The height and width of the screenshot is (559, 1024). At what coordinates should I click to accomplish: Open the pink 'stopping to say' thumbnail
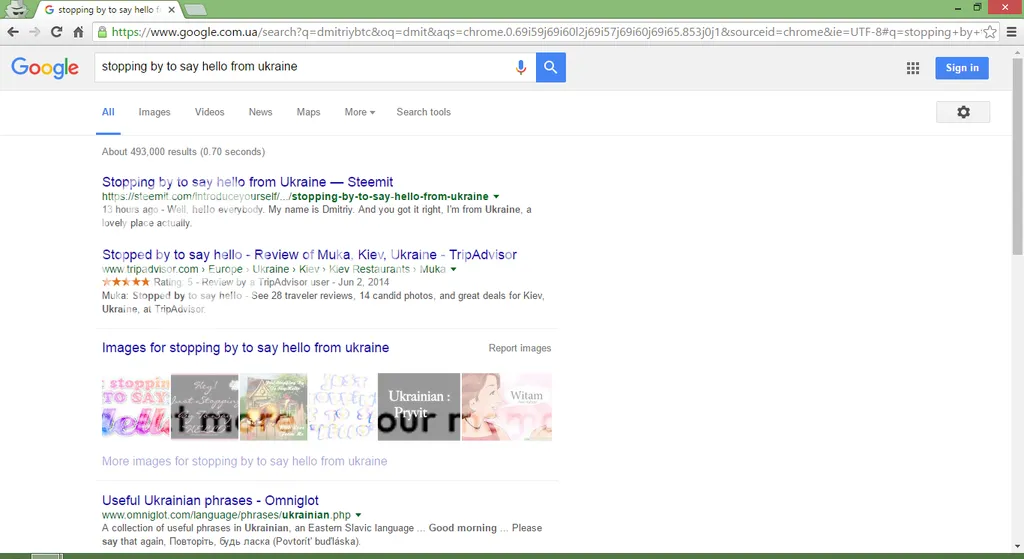(136, 407)
